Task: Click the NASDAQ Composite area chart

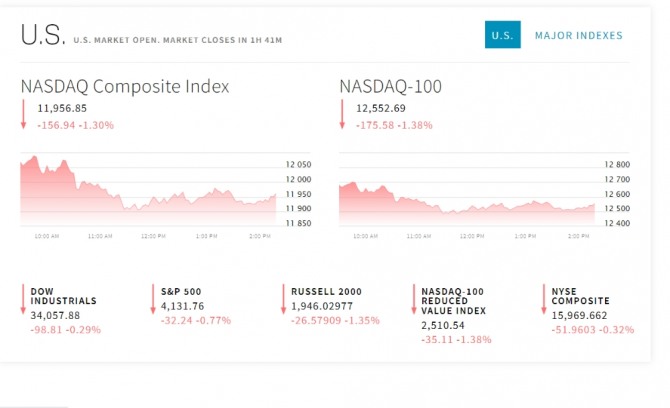Action: pyautogui.click(x=148, y=190)
